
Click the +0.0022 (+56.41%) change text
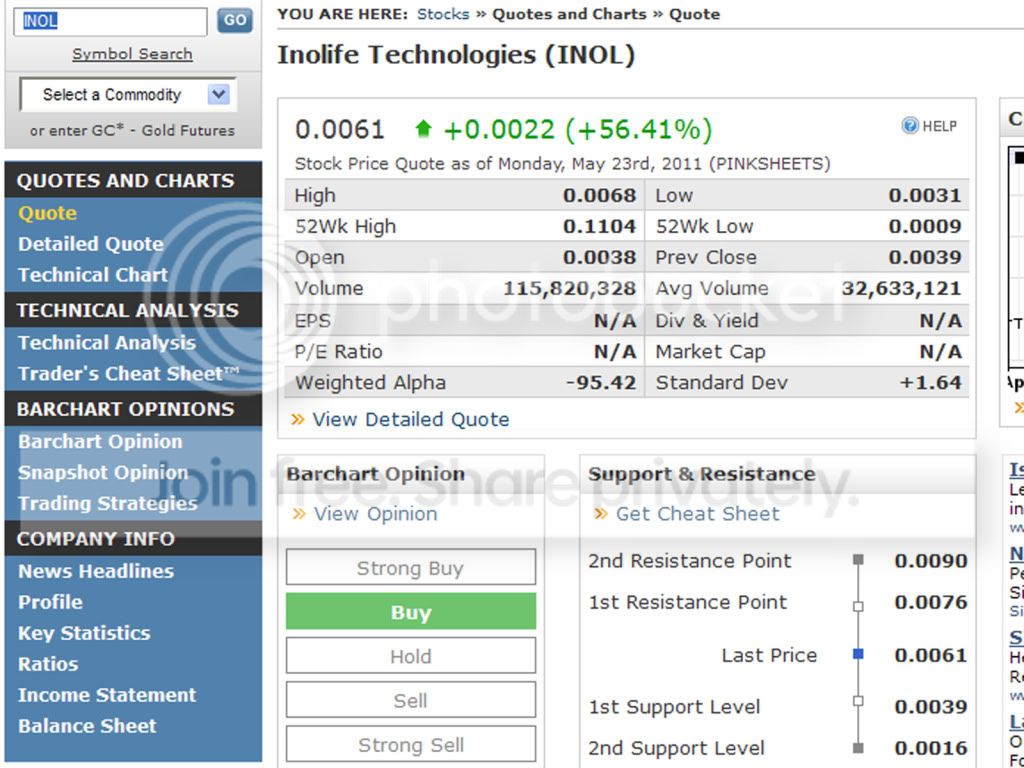577,130
